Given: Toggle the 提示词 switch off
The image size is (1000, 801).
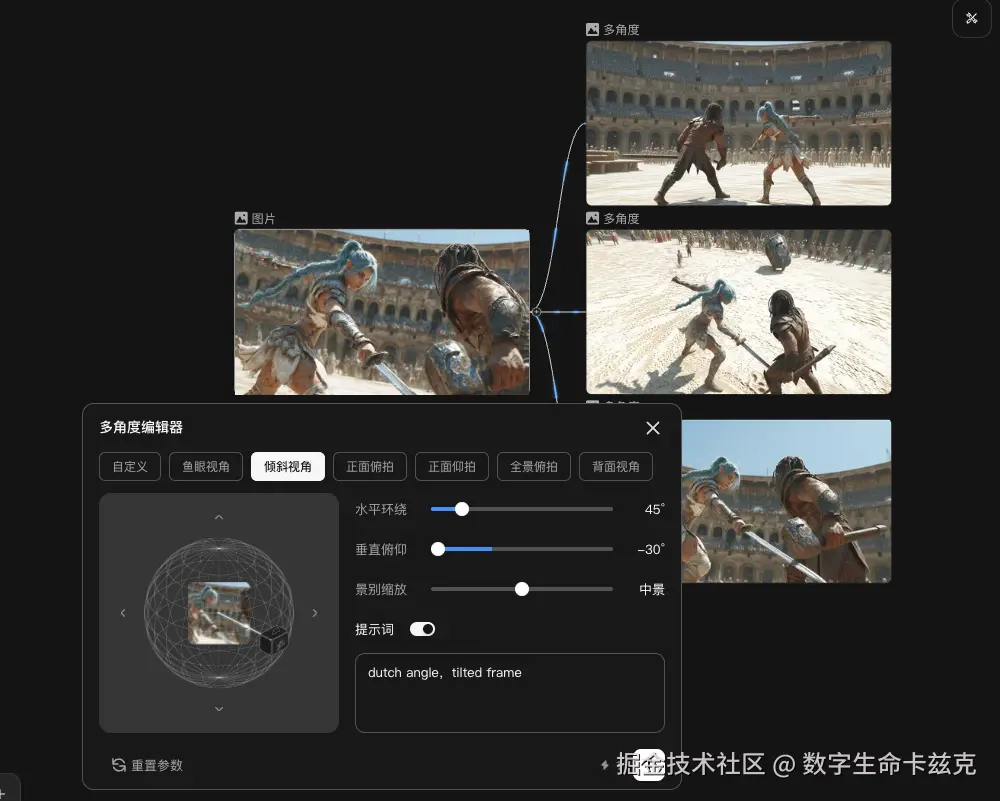Looking at the screenshot, I should (422, 629).
